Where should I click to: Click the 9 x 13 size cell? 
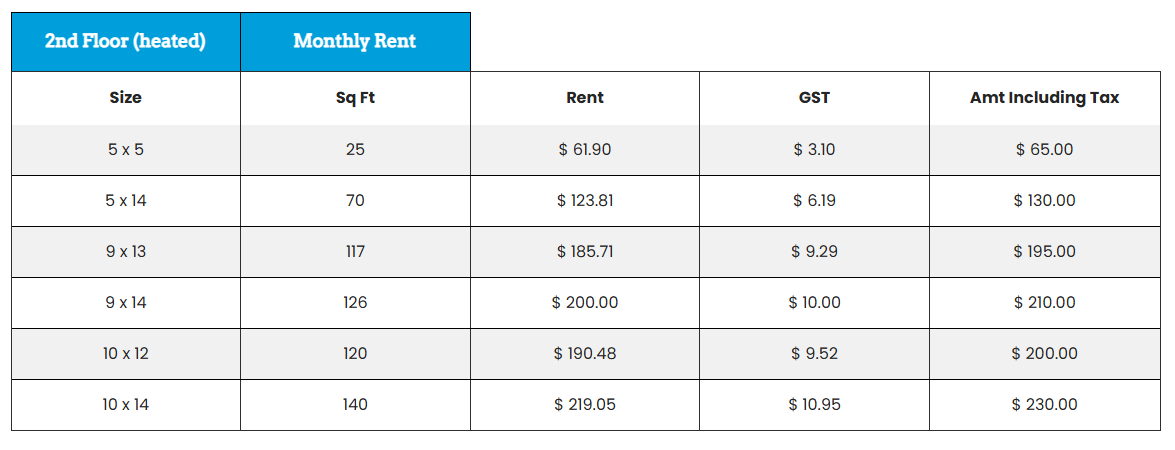pos(125,252)
